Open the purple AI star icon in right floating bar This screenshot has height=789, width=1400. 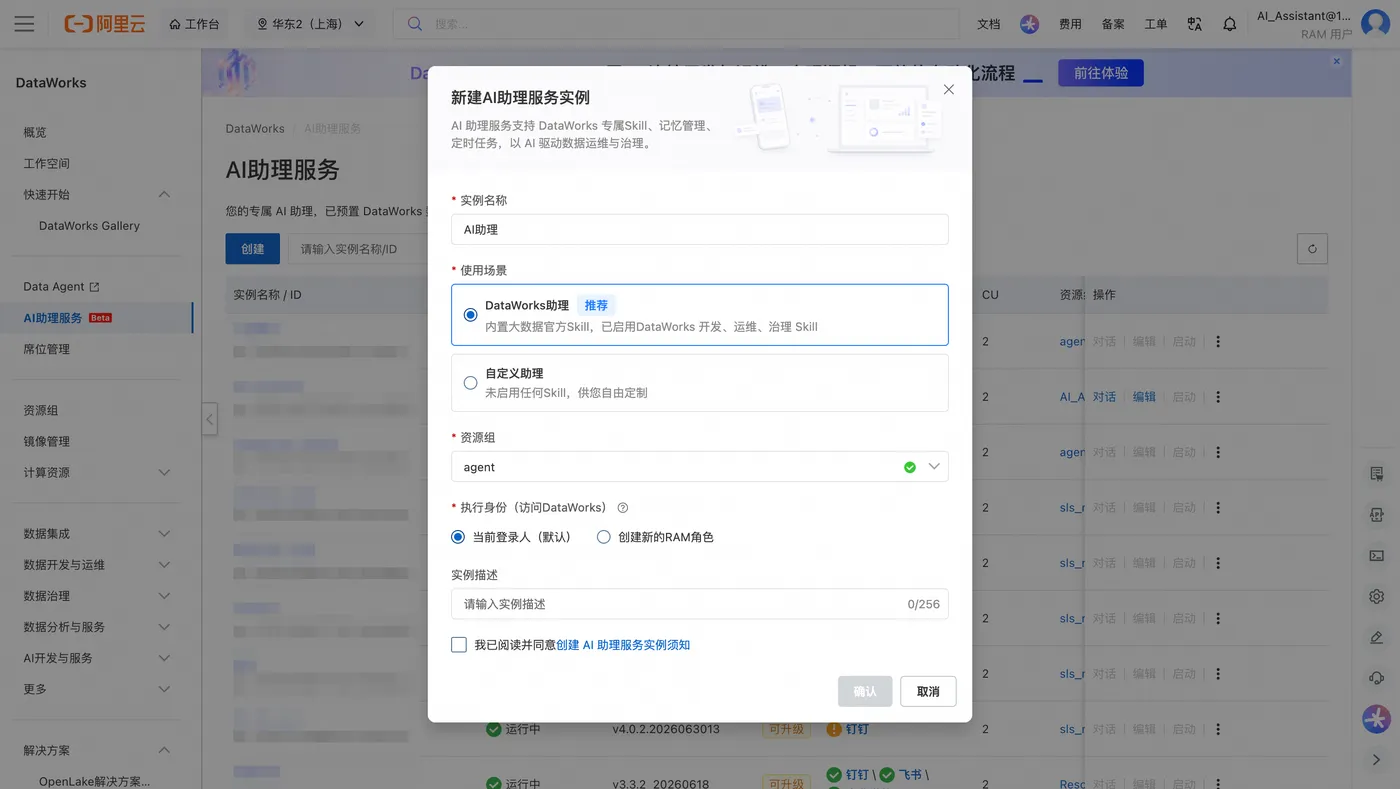(x=1377, y=719)
